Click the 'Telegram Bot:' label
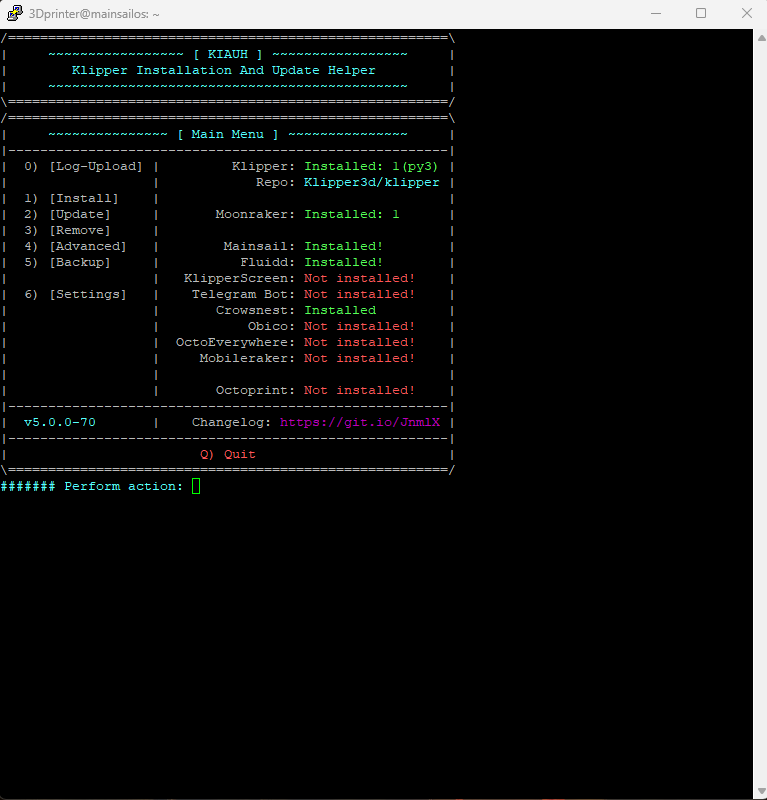This screenshot has width=767, height=800. [243, 294]
